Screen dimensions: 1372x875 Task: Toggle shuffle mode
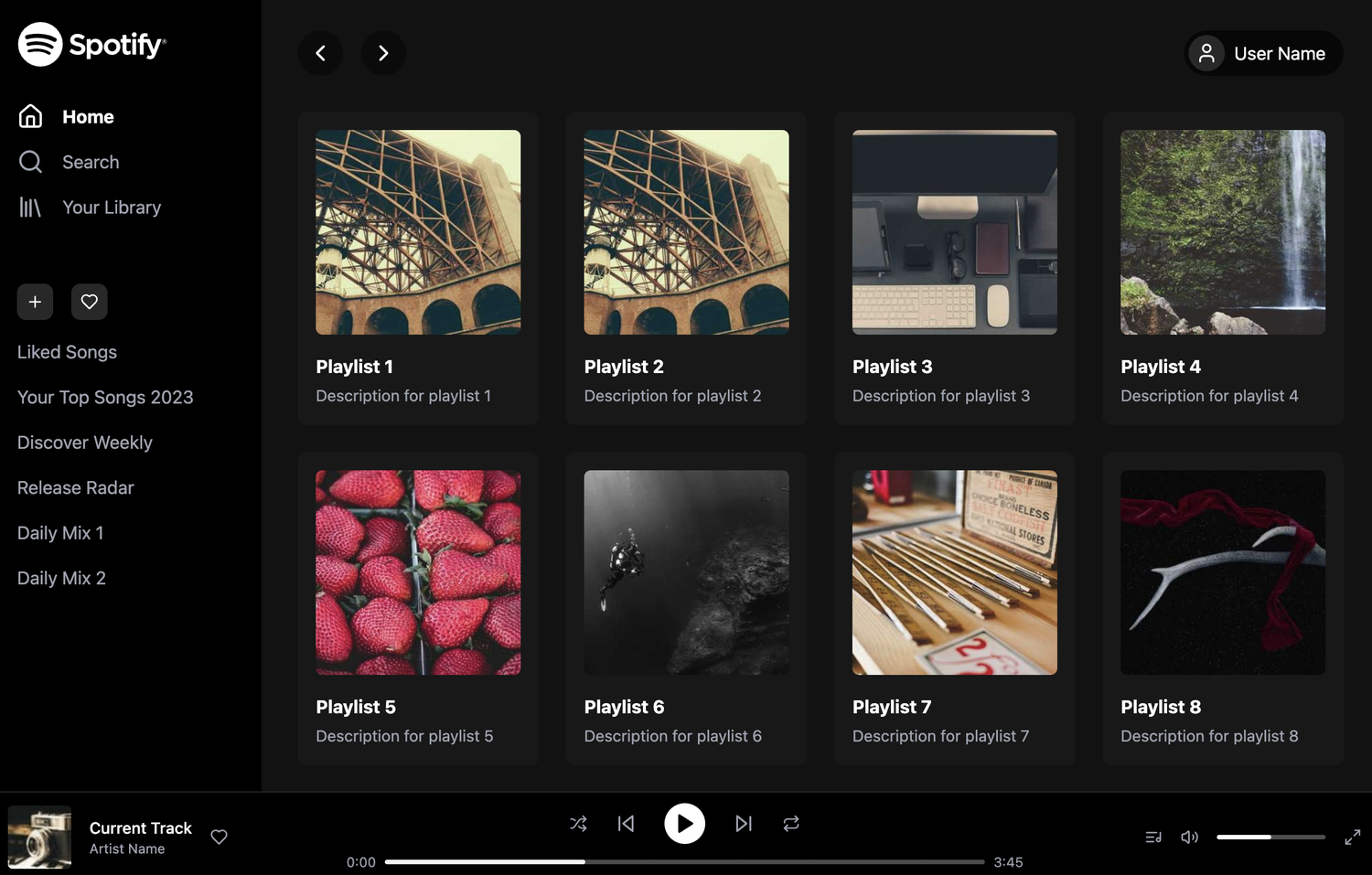(x=578, y=824)
